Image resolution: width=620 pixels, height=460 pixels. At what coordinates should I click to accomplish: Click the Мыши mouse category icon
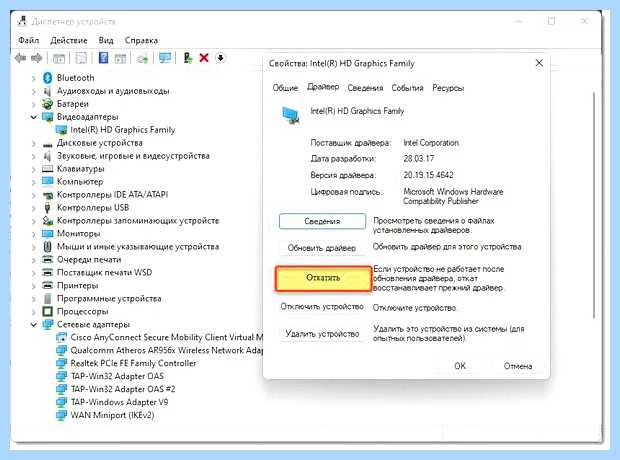47,247
